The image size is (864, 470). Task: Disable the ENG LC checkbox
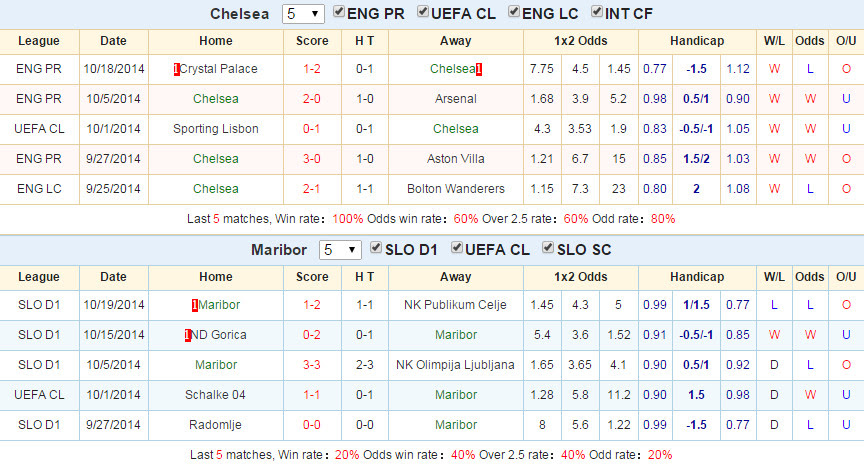click(514, 12)
